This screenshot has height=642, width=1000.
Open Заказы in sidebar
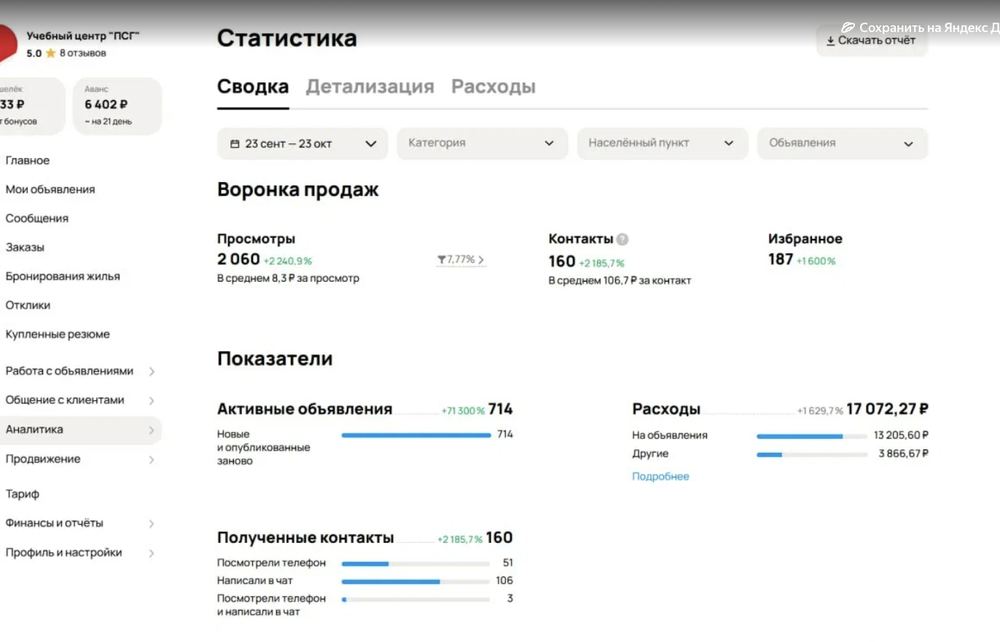(x=25, y=247)
